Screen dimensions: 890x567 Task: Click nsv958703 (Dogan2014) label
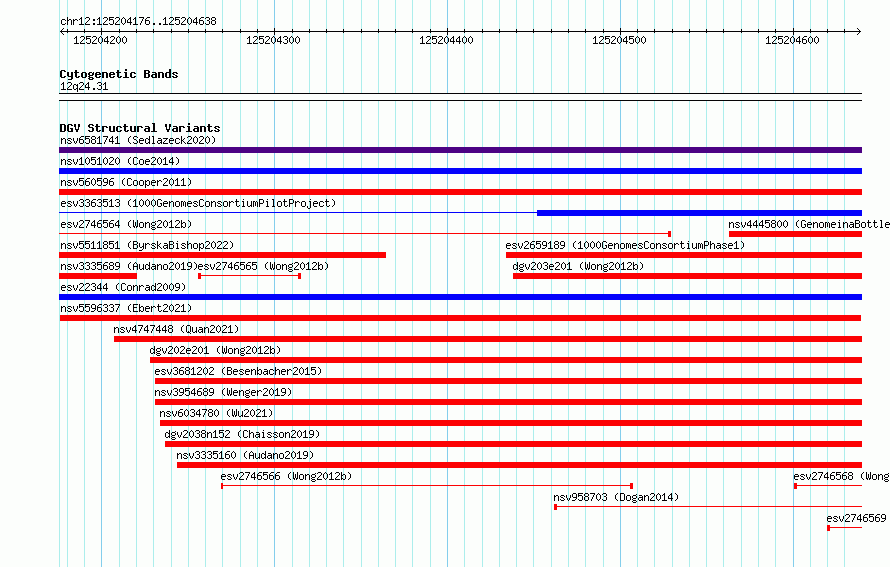pos(616,497)
